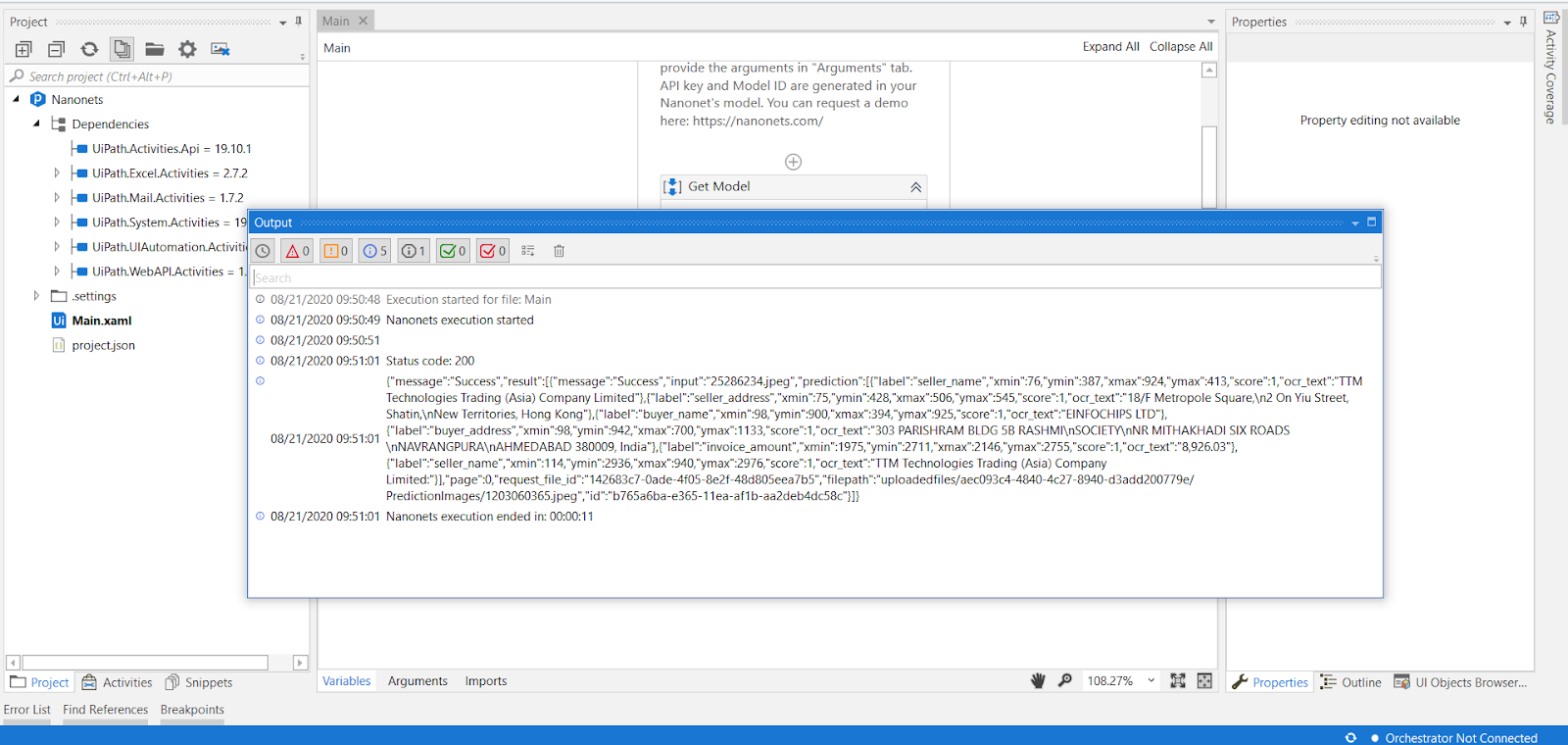The width and height of the screenshot is (1568, 745).
Task: Select the 'Nanonets execution started' log entry
Action: [x=460, y=320]
